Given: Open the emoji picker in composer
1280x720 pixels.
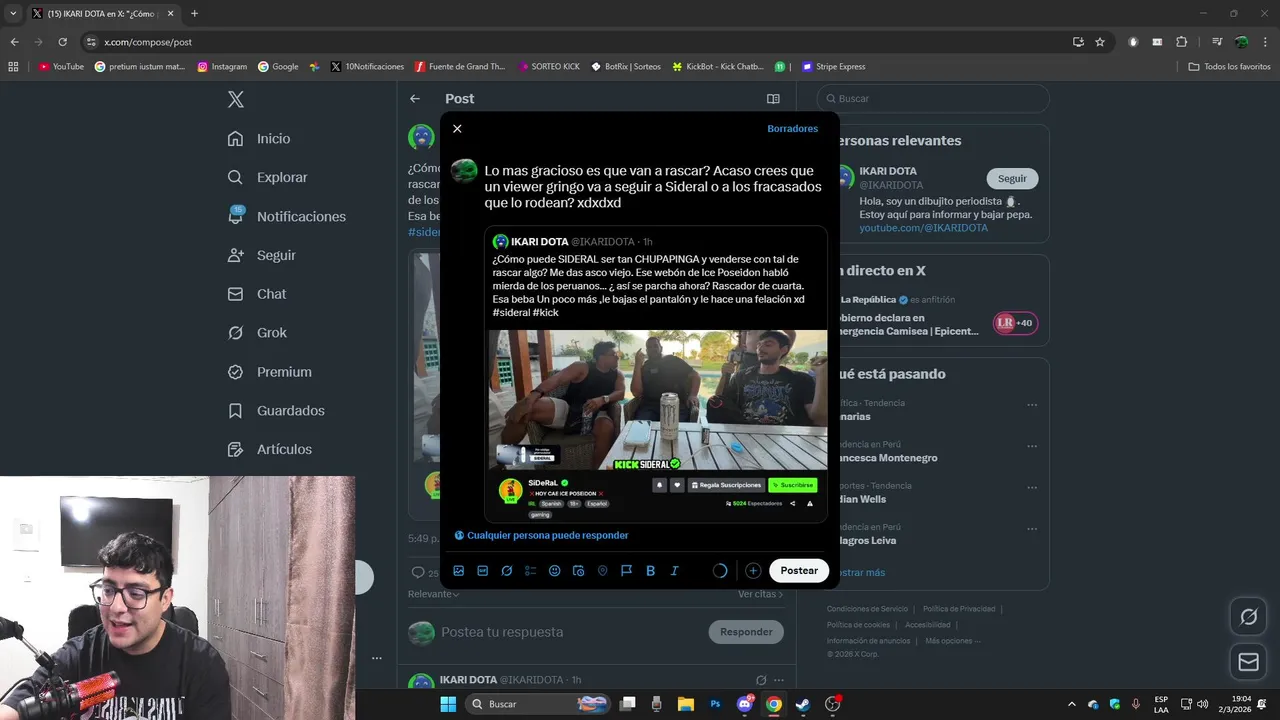Looking at the screenshot, I should click(555, 571).
